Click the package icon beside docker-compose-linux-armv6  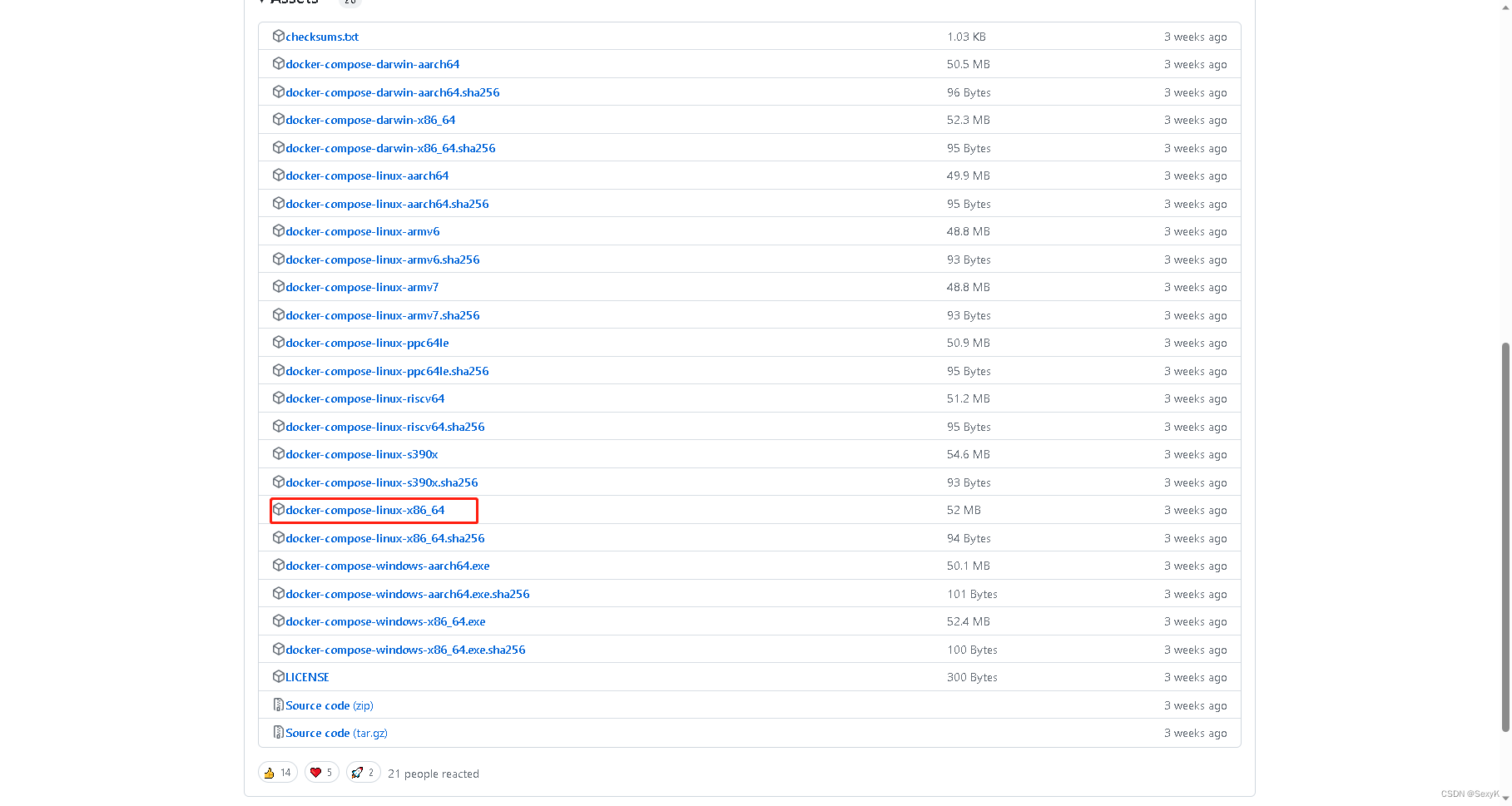[x=279, y=230]
